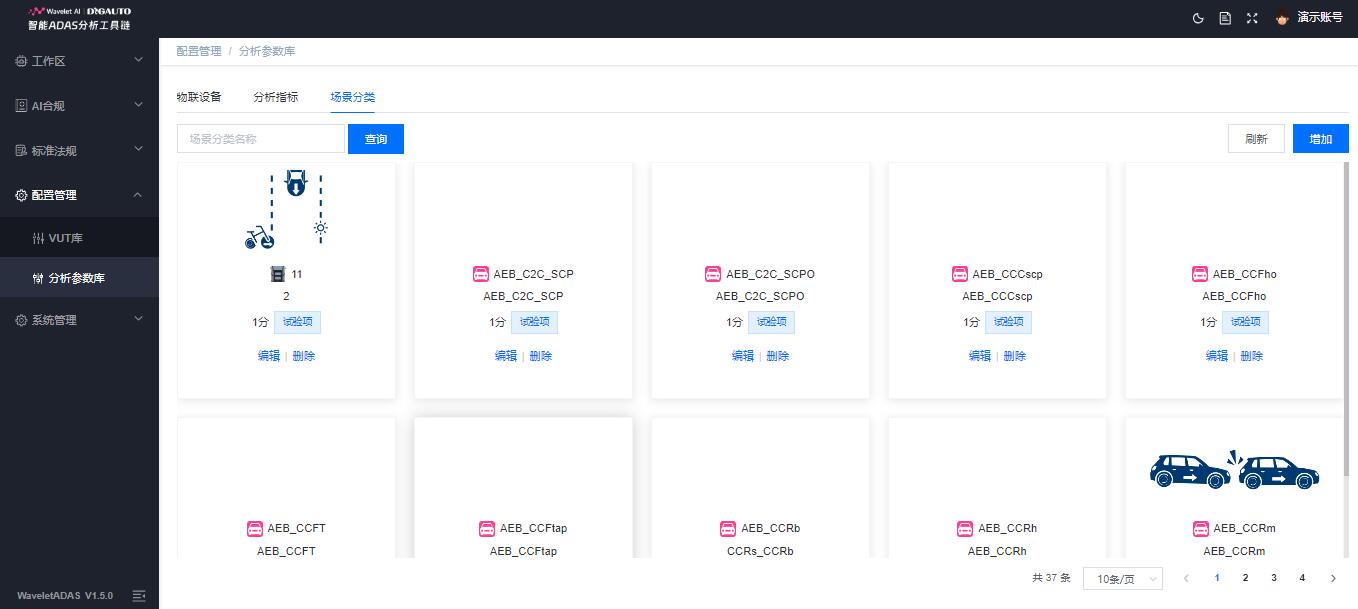Delete the AEB_CCCscp card

(1015, 356)
